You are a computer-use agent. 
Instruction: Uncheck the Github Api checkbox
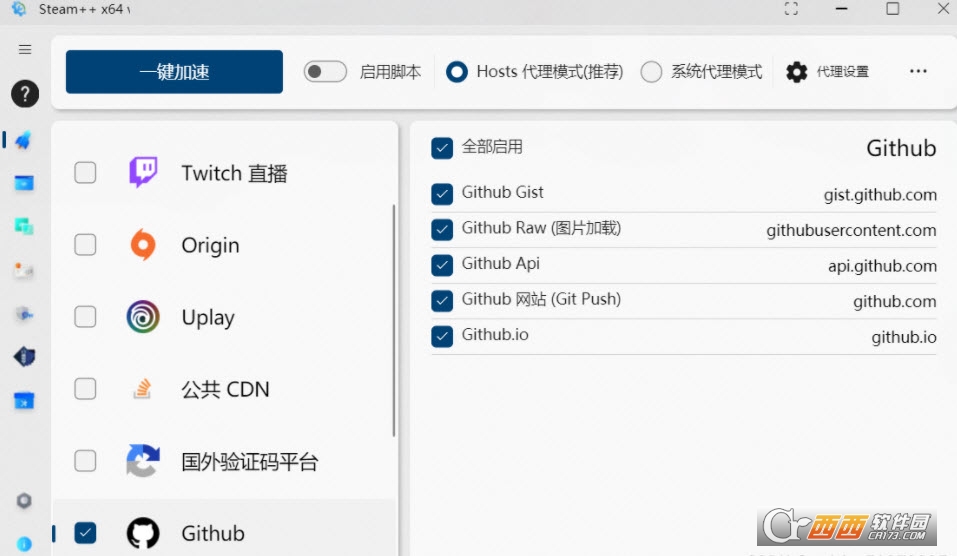[442, 265]
